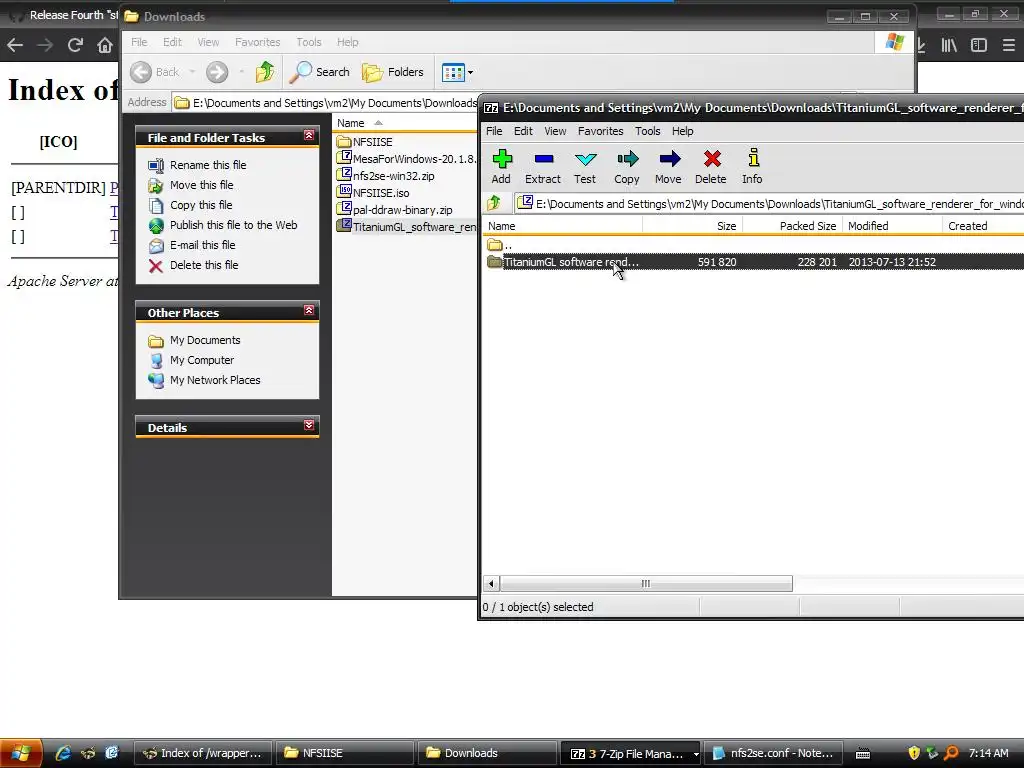Select the TitaniumGL software rend folder row
Image resolution: width=1024 pixels, height=768 pixels.
point(754,262)
